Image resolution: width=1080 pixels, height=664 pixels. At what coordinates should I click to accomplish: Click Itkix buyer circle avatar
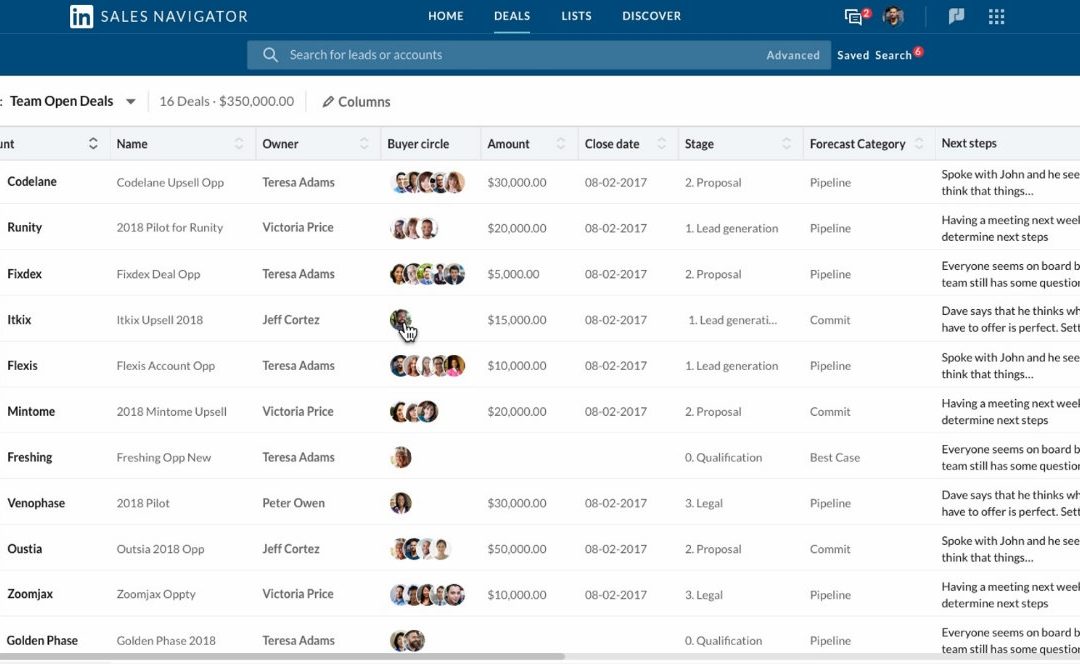click(400, 320)
